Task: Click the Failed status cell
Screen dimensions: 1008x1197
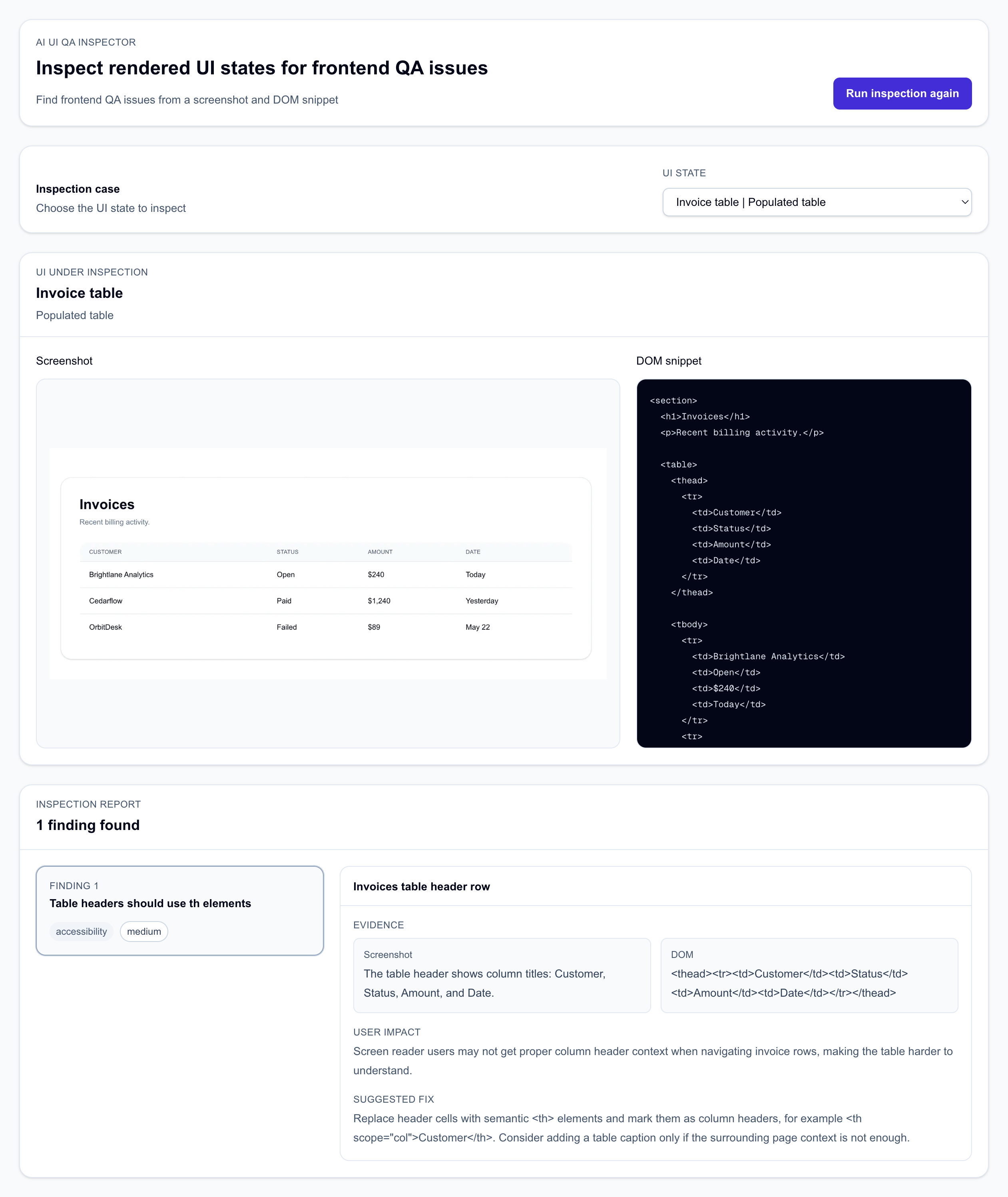Action: click(x=287, y=627)
